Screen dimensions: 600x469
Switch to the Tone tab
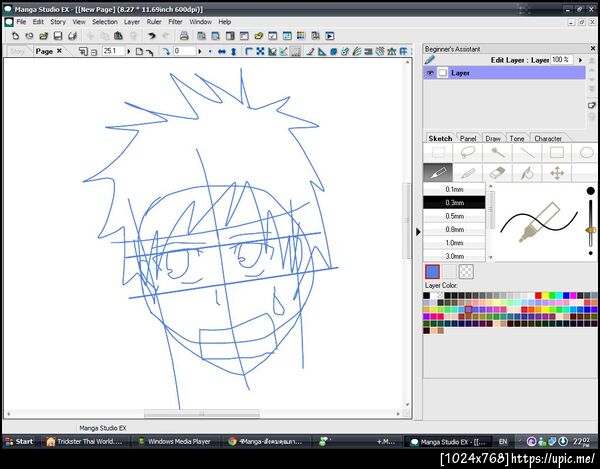tap(517, 138)
